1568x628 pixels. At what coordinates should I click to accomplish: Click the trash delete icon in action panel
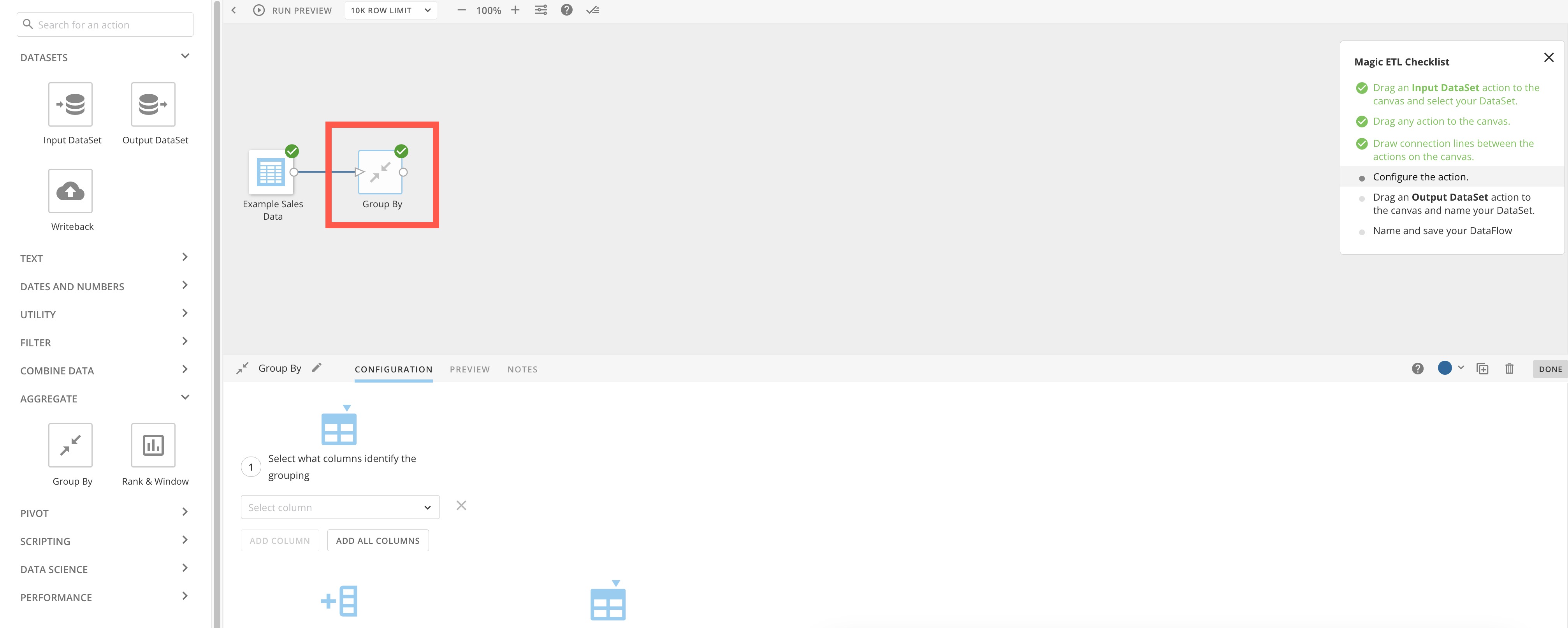(x=1509, y=369)
